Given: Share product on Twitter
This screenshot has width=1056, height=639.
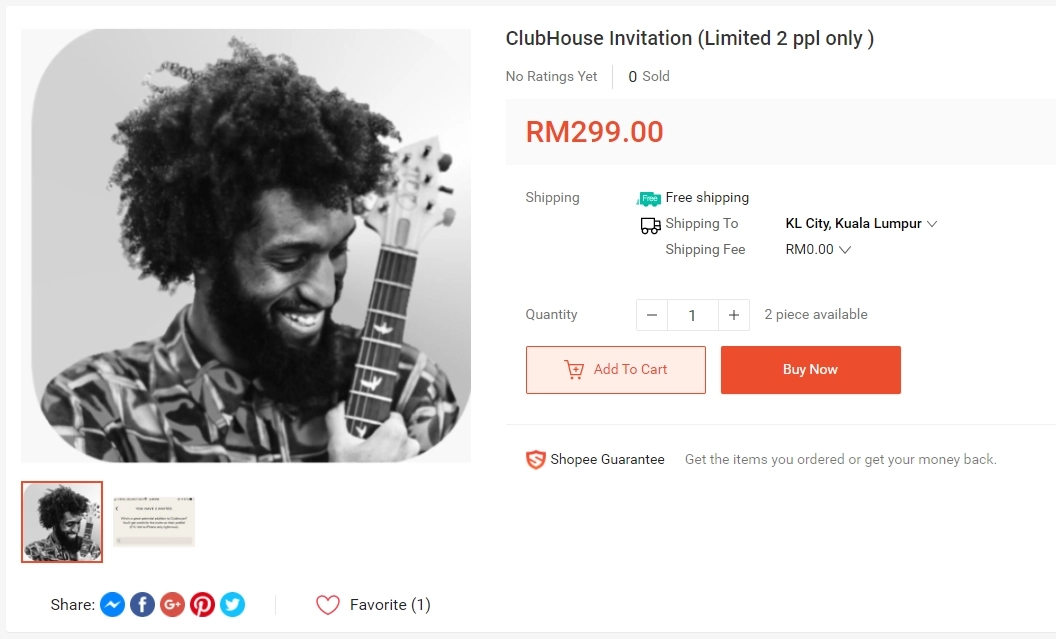Looking at the screenshot, I should [233, 605].
